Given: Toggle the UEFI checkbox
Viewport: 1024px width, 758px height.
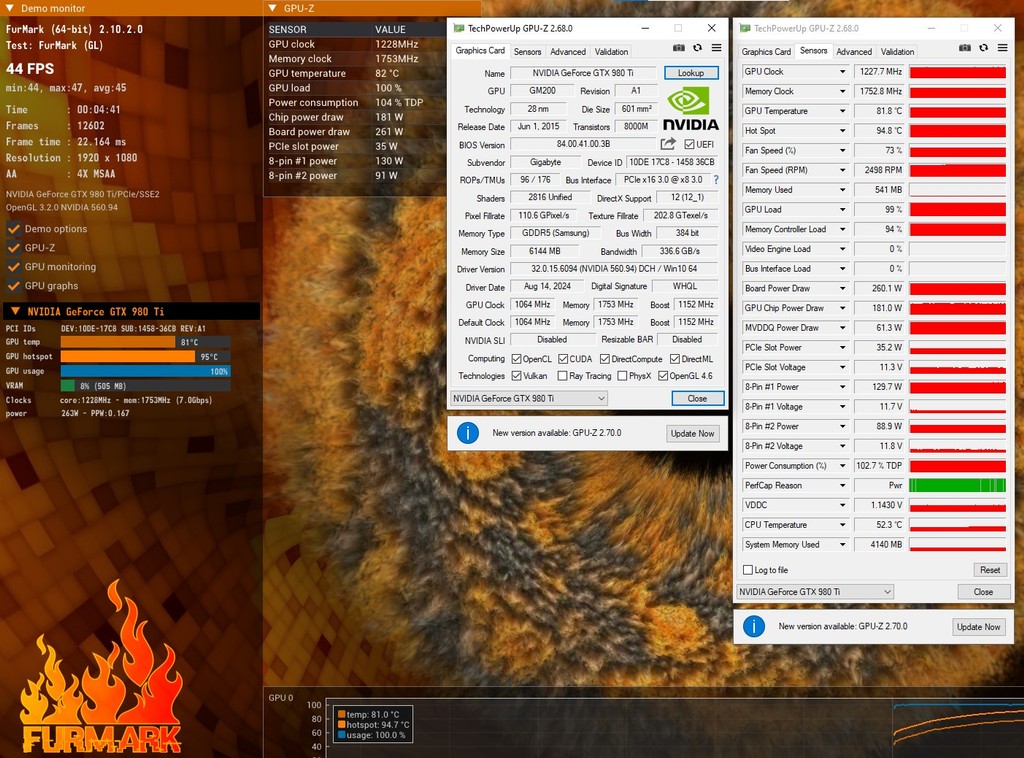Looking at the screenshot, I should tap(689, 144).
